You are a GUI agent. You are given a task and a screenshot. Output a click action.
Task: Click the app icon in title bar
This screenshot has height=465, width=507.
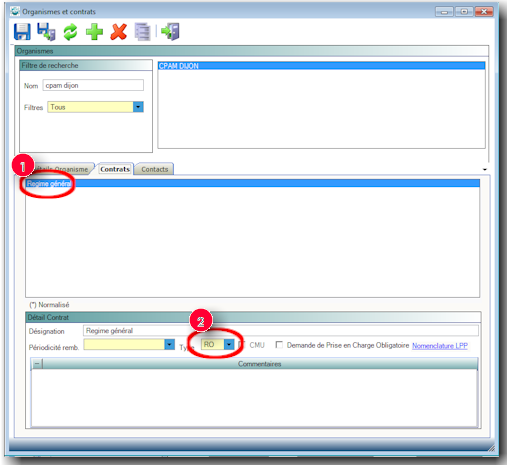15,11
